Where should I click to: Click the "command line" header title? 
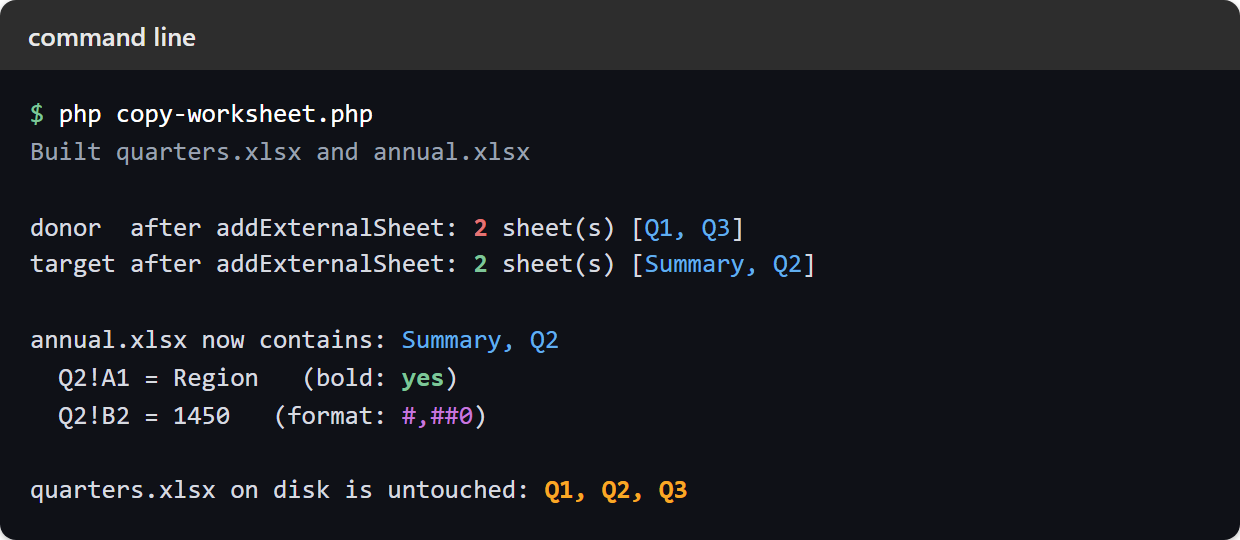[112, 37]
